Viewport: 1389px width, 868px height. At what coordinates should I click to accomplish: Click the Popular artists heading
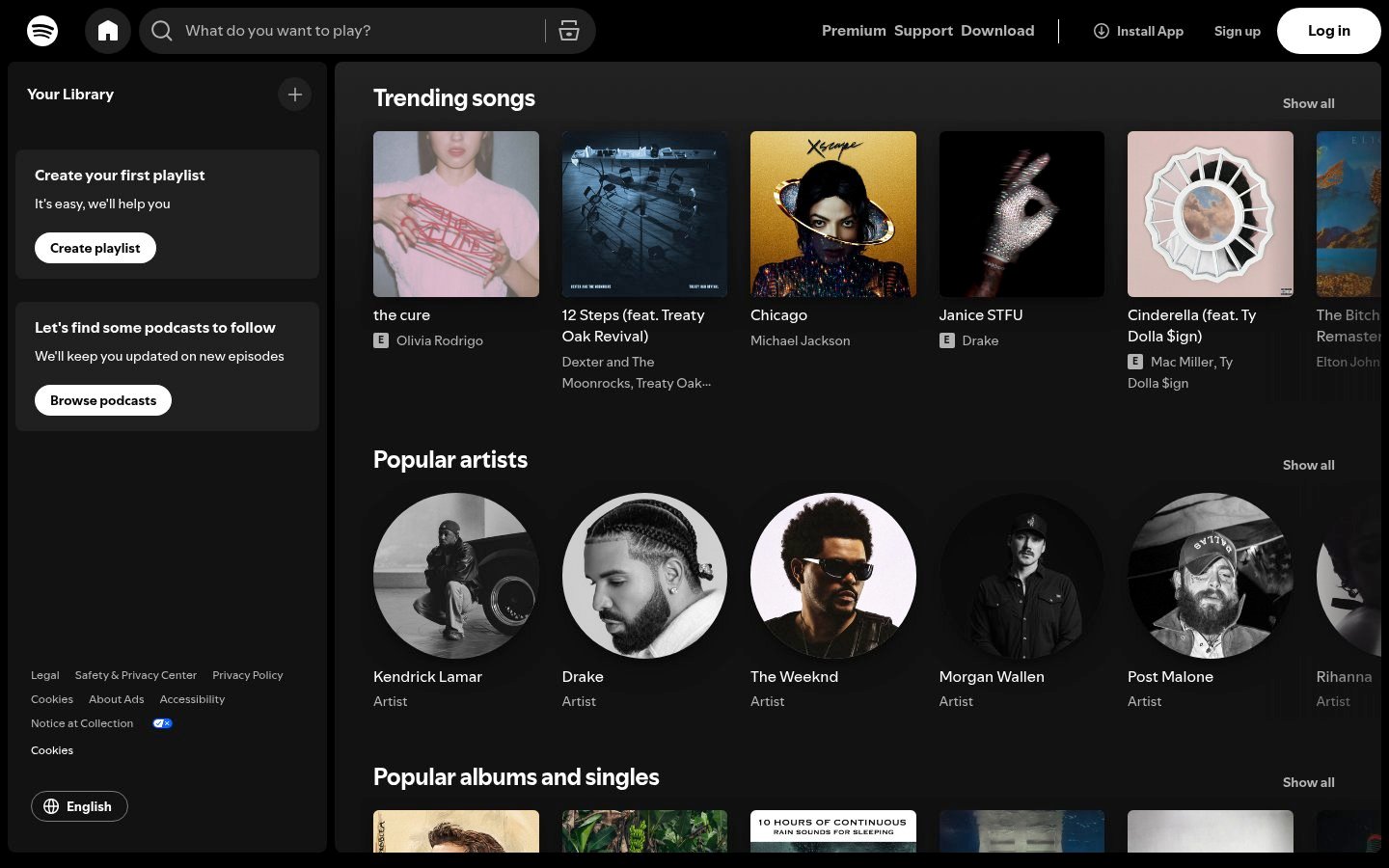coord(450,460)
